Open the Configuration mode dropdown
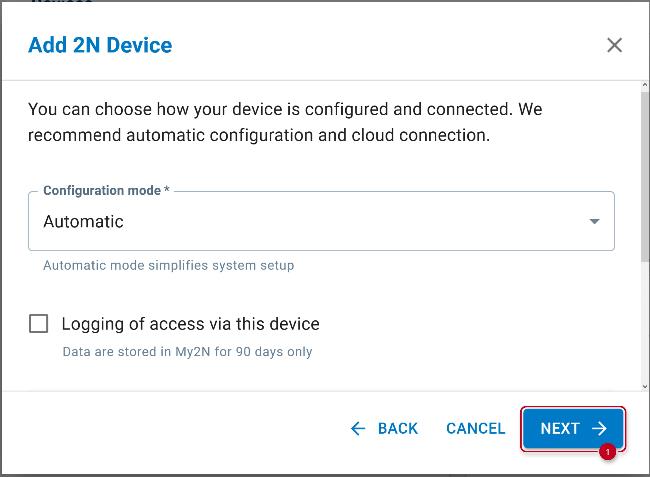This screenshot has width=650, height=477. coord(320,221)
